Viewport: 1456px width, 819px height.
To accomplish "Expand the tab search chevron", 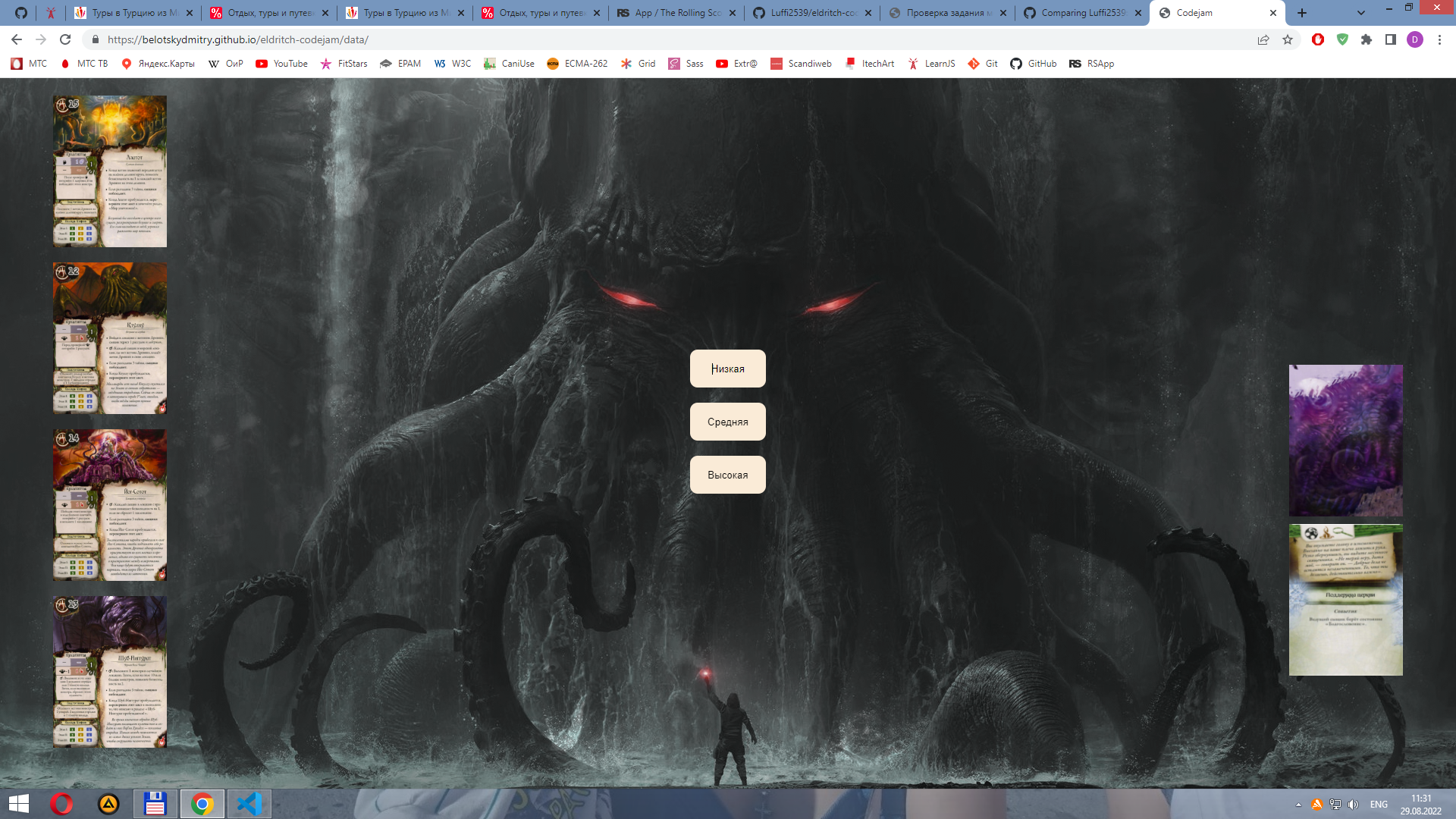I will [1360, 13].
